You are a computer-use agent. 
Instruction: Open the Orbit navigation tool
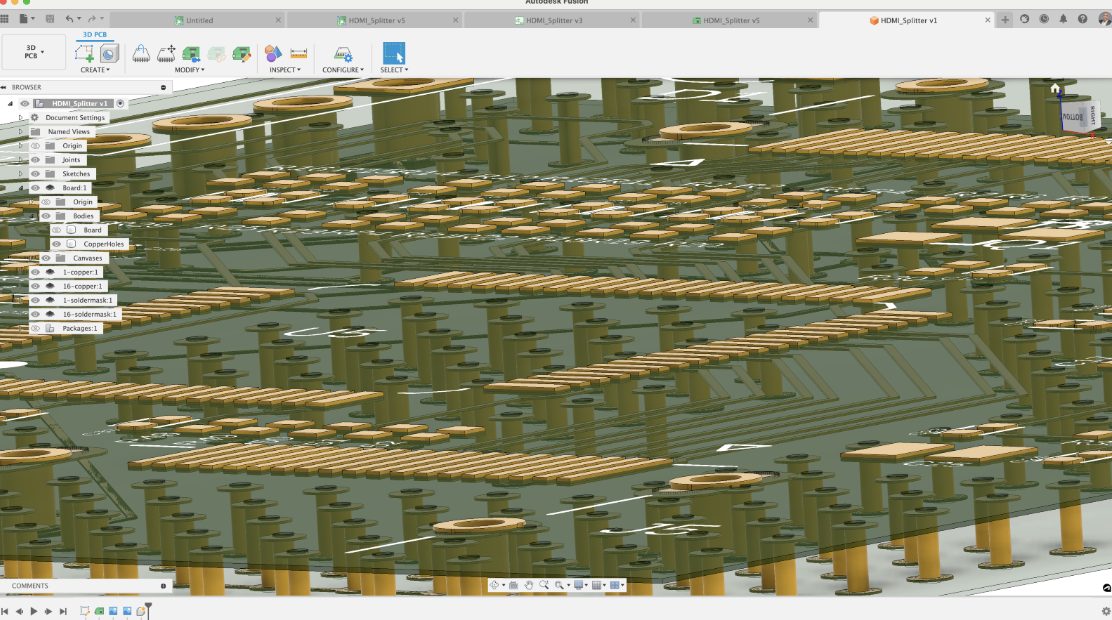coord(496,585)
